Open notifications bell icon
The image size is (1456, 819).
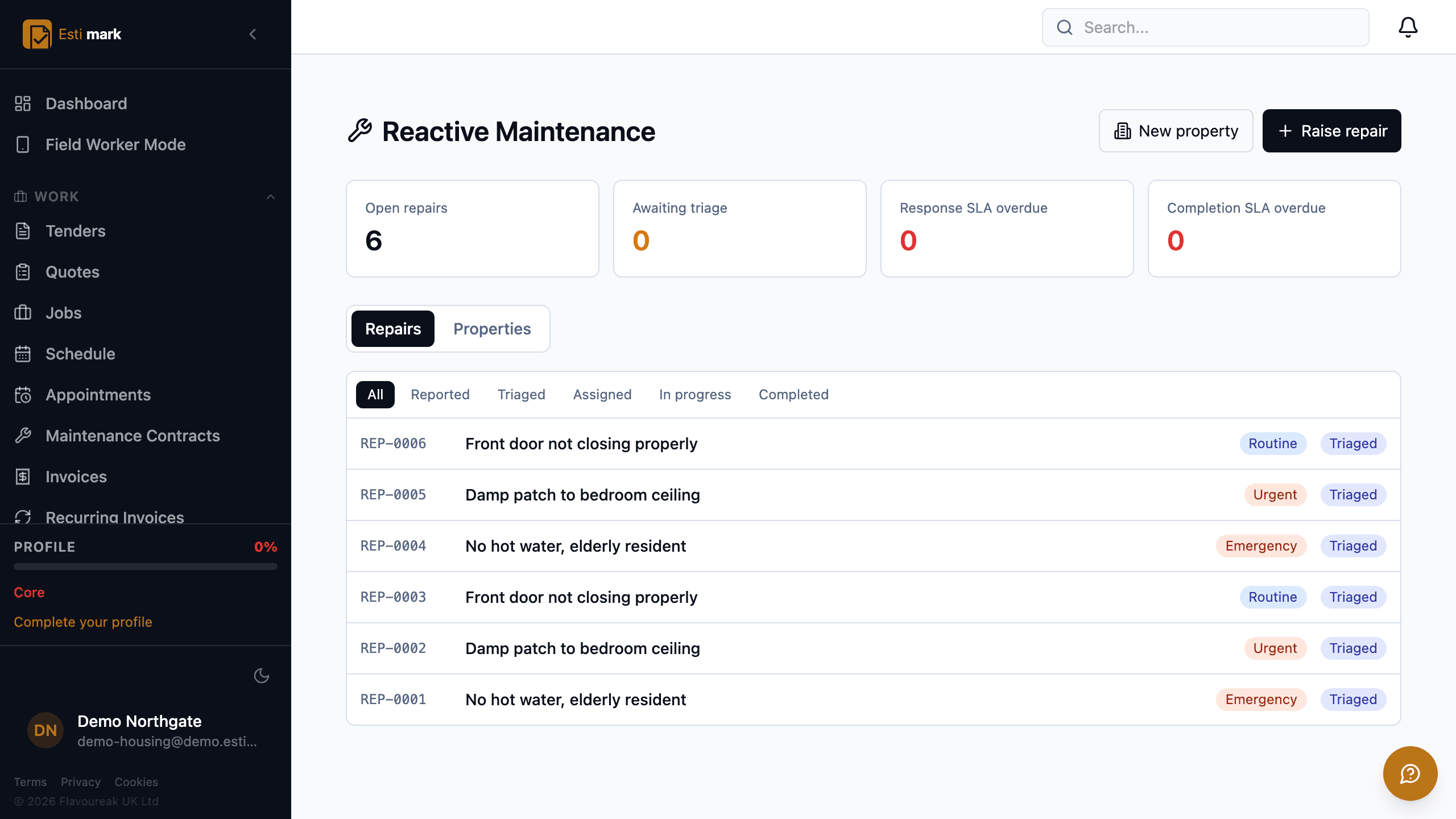tap(1408, 27)
